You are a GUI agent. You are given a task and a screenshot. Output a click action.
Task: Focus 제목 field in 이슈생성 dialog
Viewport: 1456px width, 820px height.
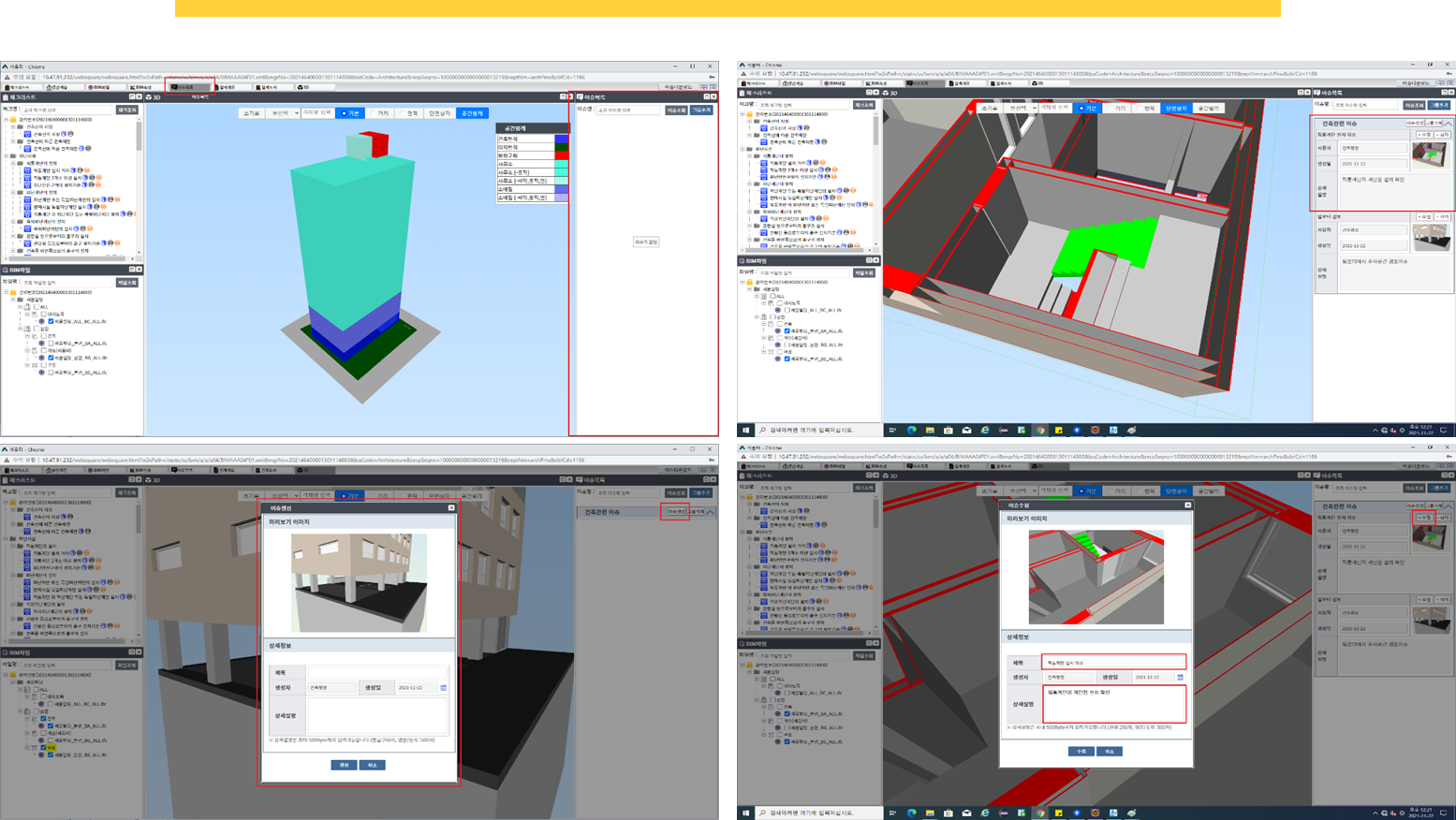pyautogui.click(x=377, y=672)
